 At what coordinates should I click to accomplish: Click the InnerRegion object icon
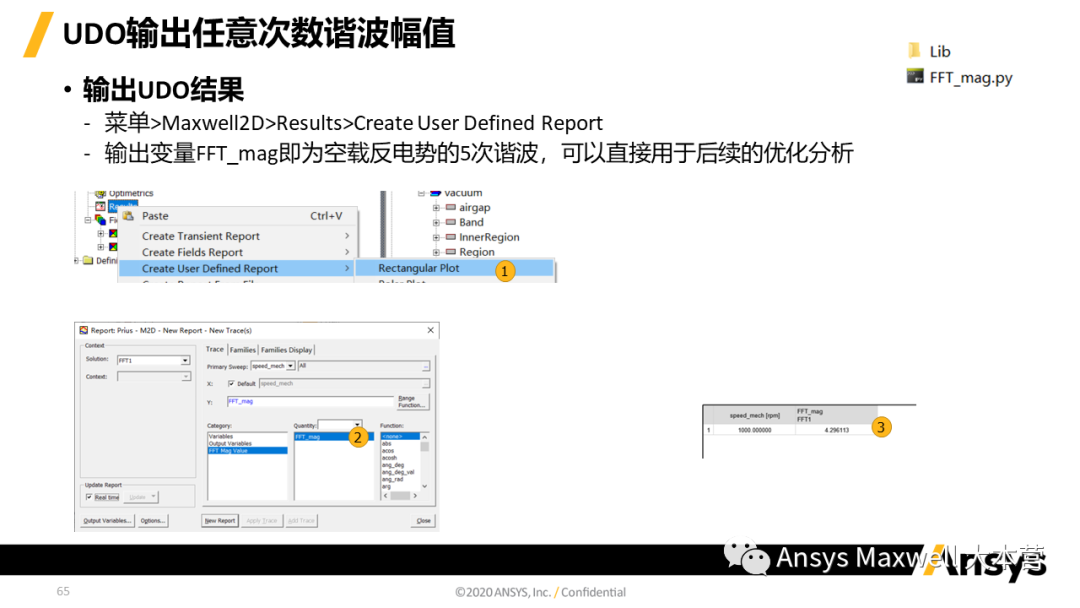coord(450,237)
